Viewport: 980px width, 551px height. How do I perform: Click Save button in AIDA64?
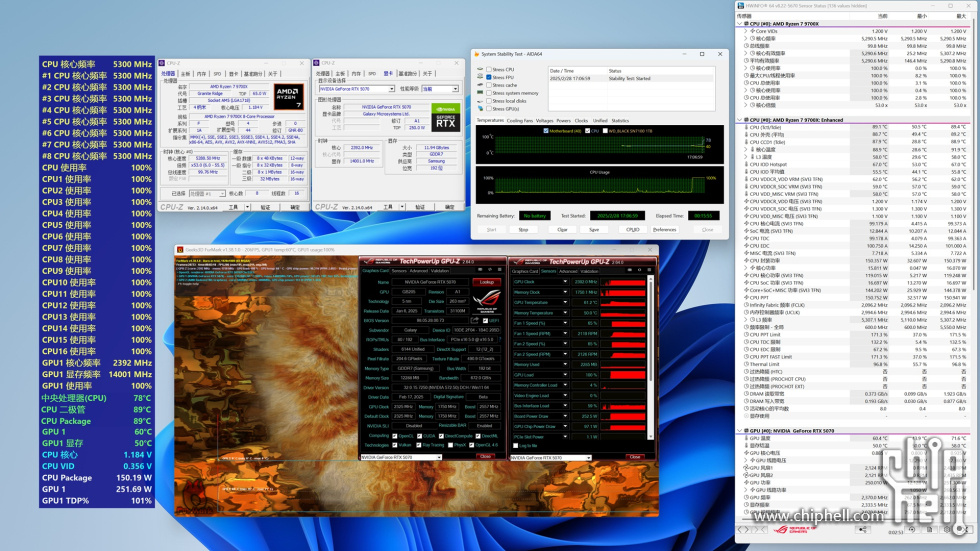(x=594, y=230)
